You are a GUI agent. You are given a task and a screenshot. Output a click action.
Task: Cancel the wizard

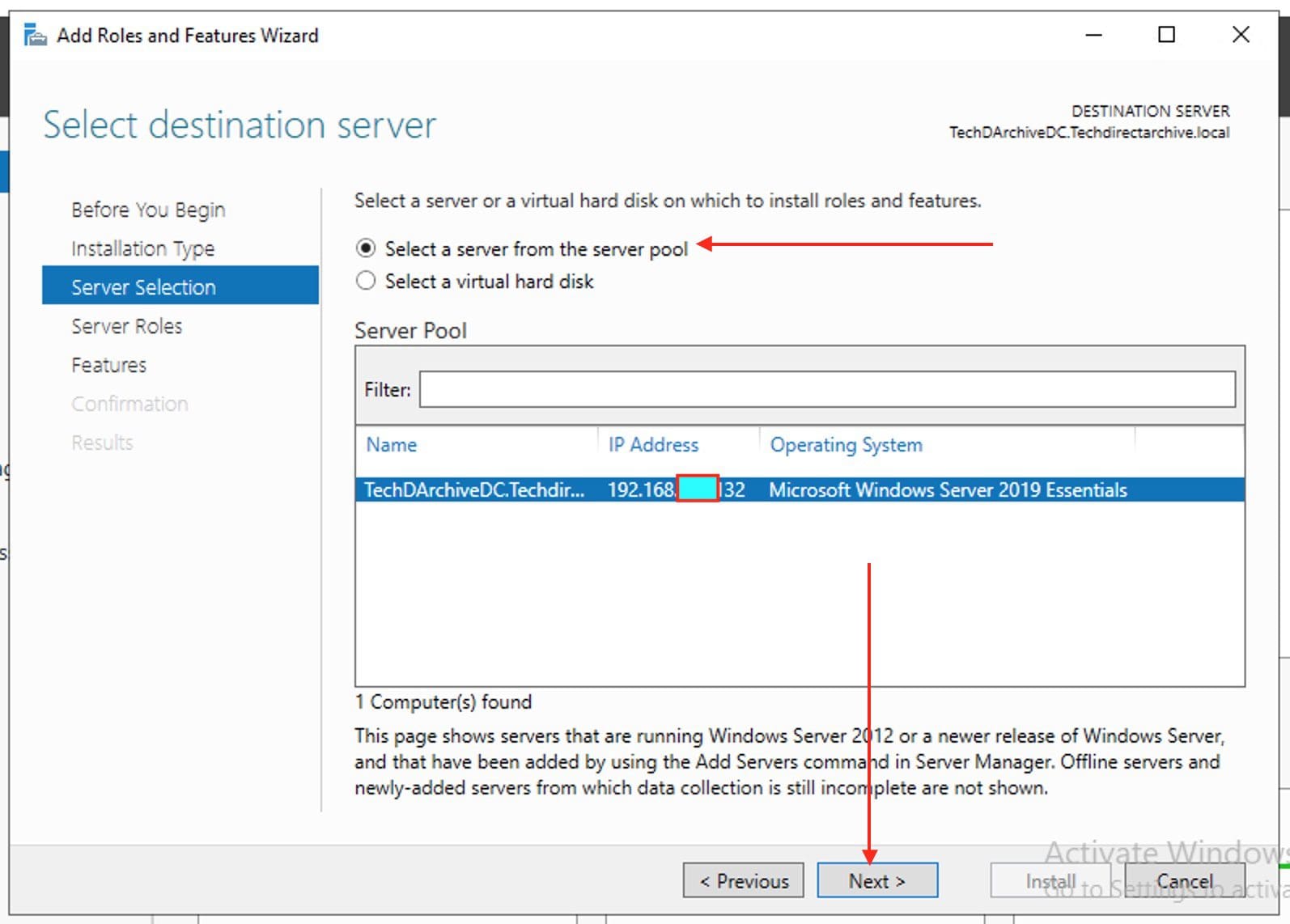pyautogui.click(x=1184, y=880)
